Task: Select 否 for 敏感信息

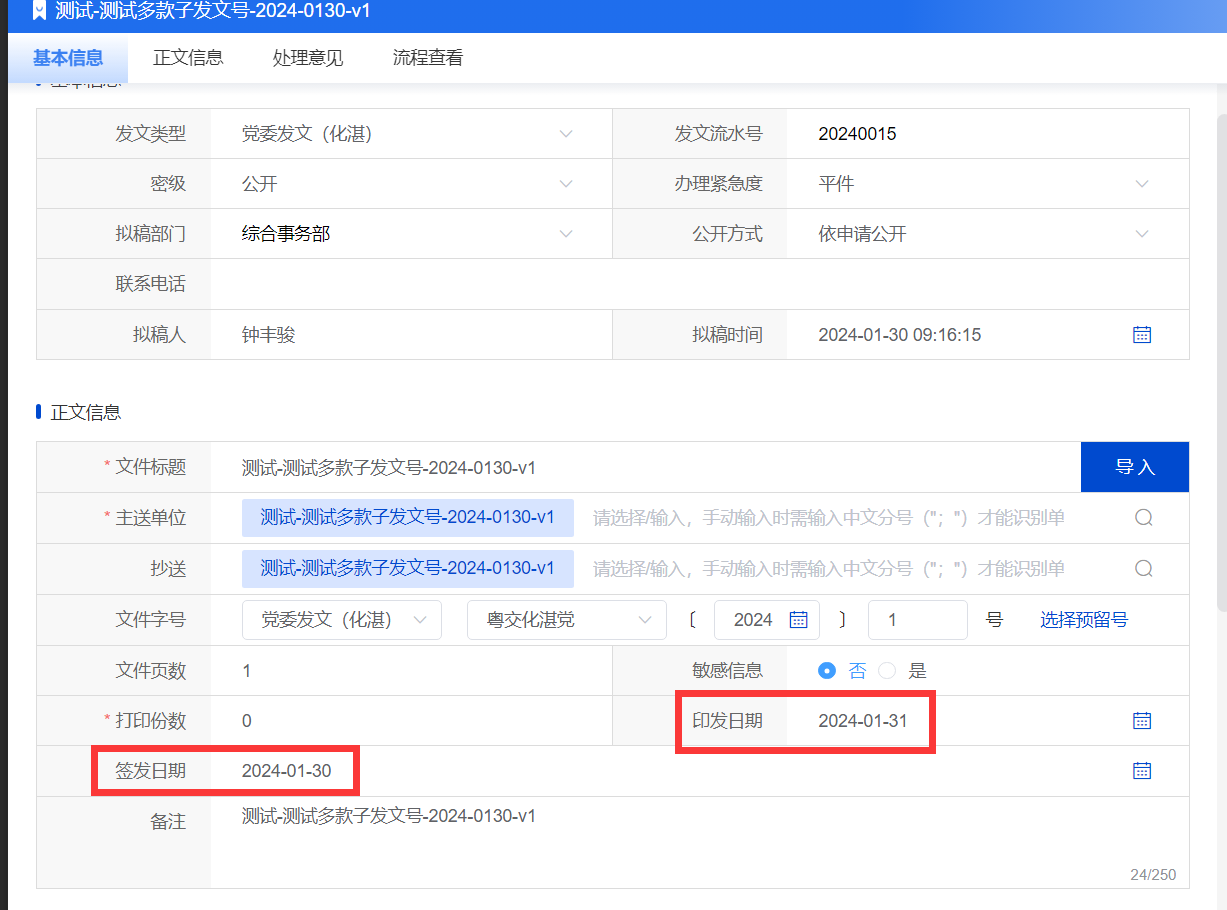Action: (x=827, y=671)
